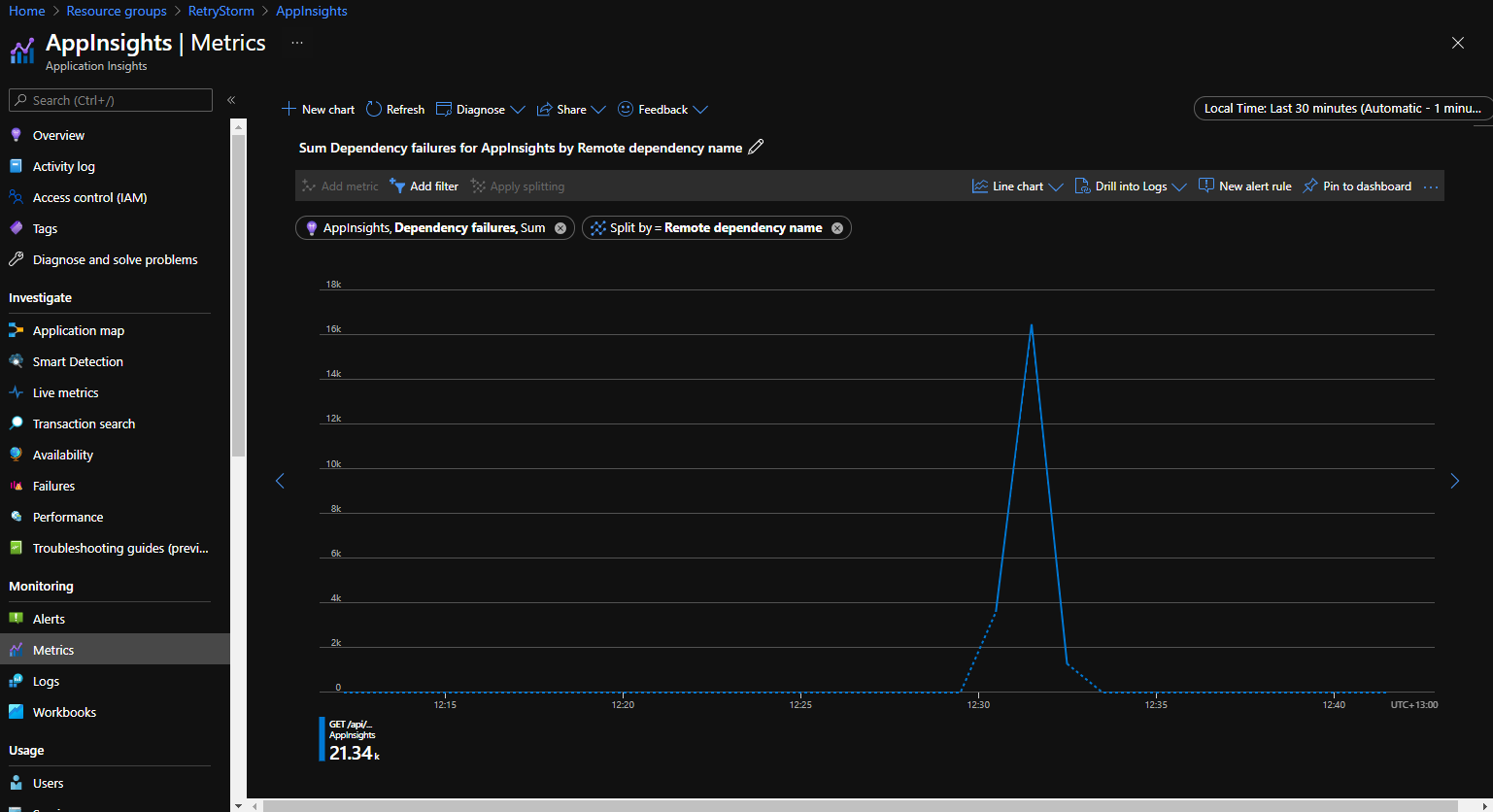1493x812 pixels.
Task: Click the sidebar search field
Action: (110, 100)
